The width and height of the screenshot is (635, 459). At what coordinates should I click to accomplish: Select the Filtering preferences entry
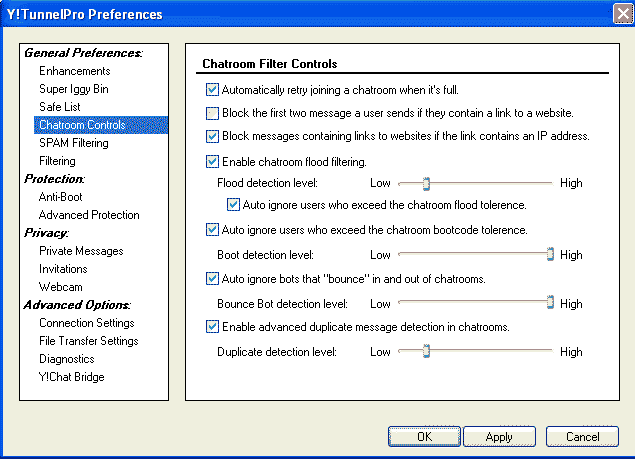(x=57, y=161)
